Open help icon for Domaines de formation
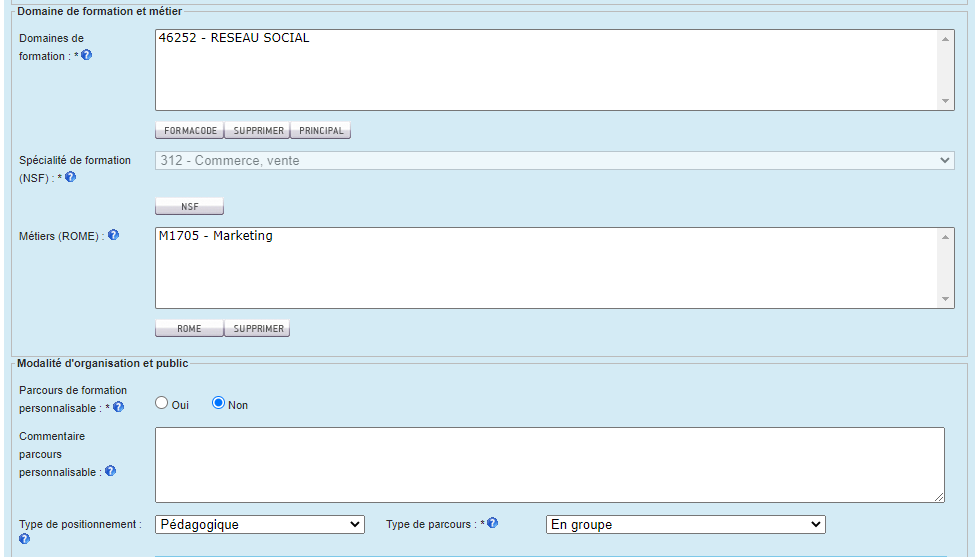The height and width of the screenshot is (557, 977). click(x=87, y=55)
